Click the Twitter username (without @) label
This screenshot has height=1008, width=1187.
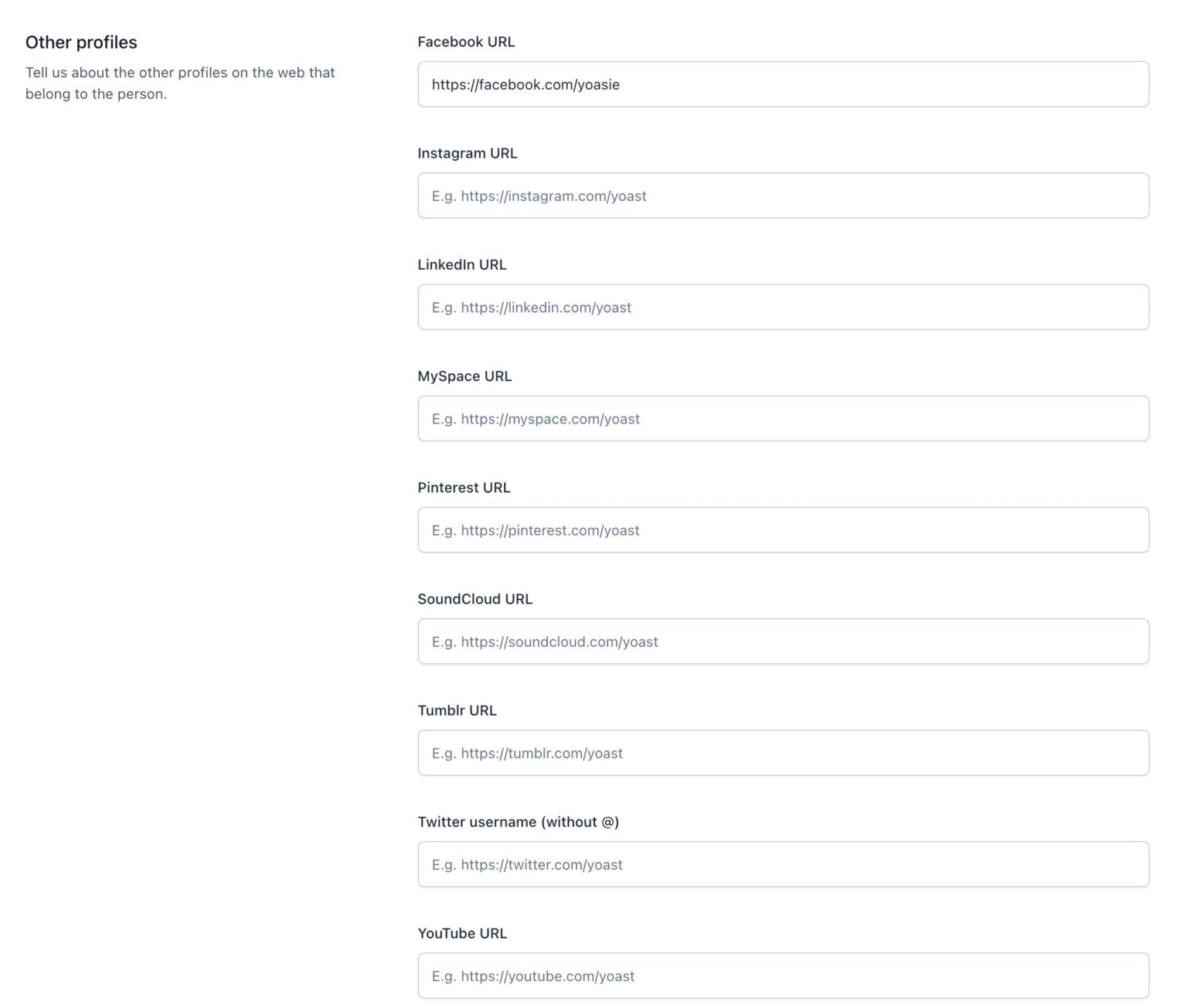pyautogui.click(x=519, y=822)
